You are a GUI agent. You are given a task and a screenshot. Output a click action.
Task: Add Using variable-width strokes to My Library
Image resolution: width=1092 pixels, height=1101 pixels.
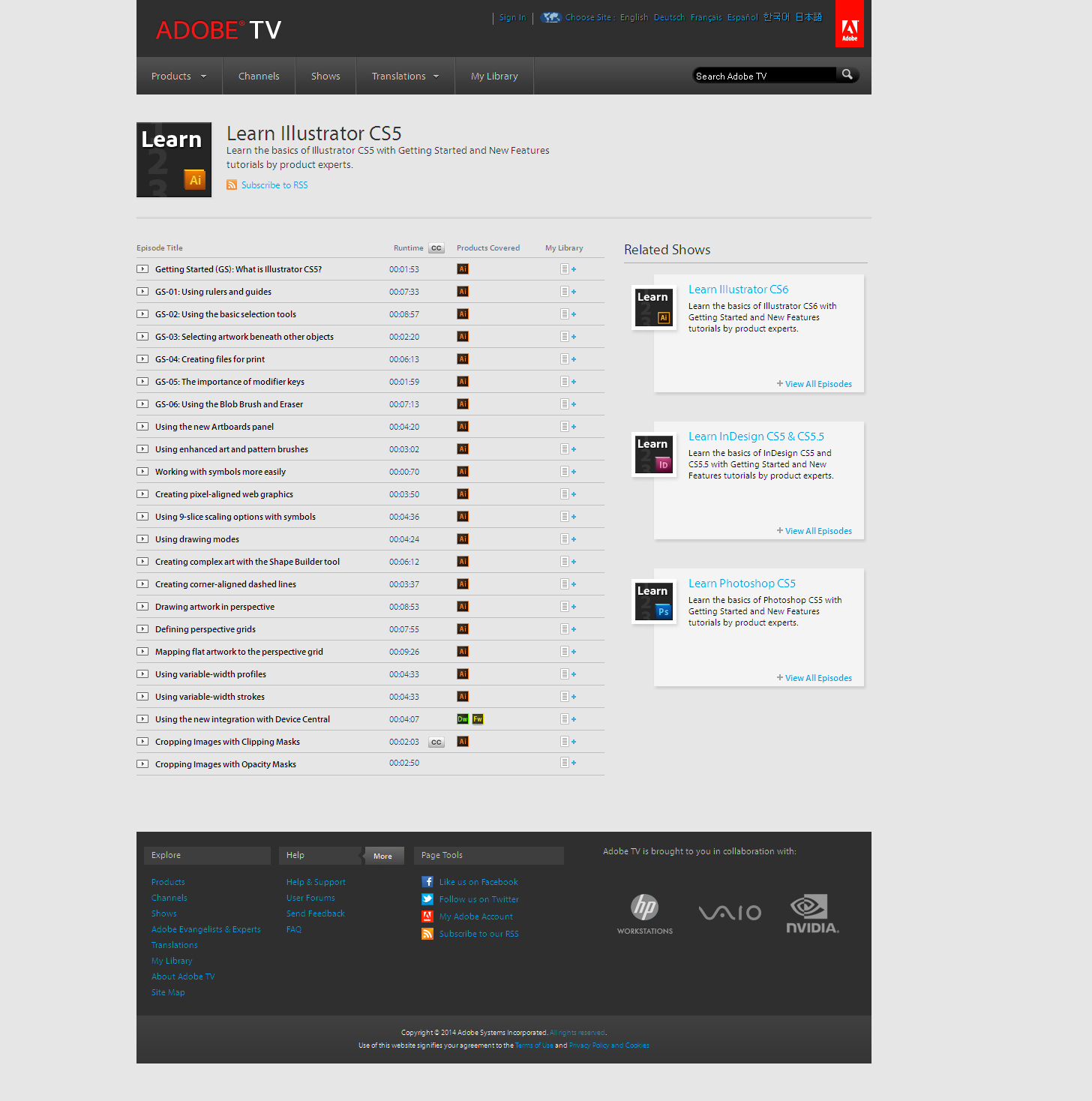568,697
